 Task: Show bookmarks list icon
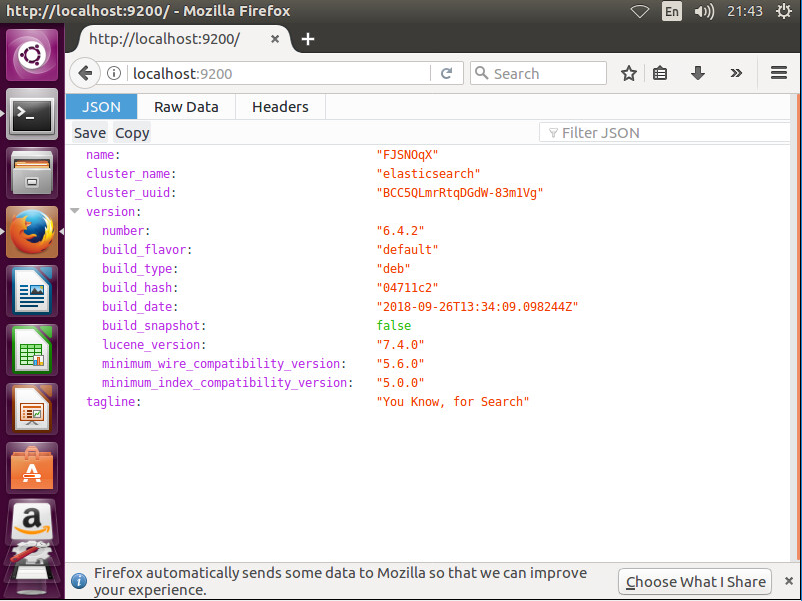pyautogui.click(x=660, y=74)
